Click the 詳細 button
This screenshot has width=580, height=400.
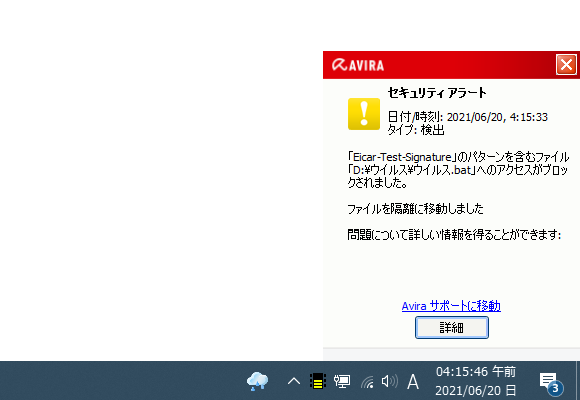[x=452, y=327]
